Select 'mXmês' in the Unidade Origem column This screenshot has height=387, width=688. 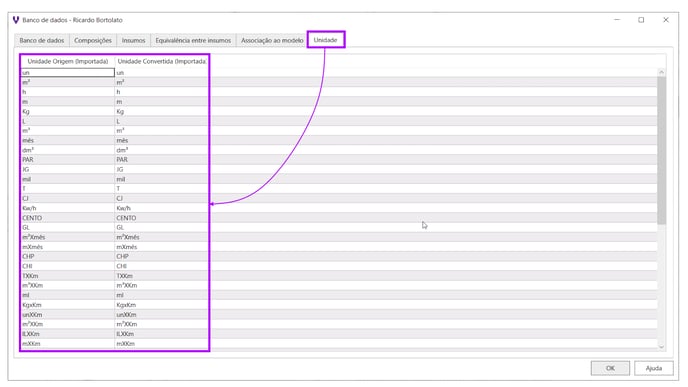tap(68, 247)
